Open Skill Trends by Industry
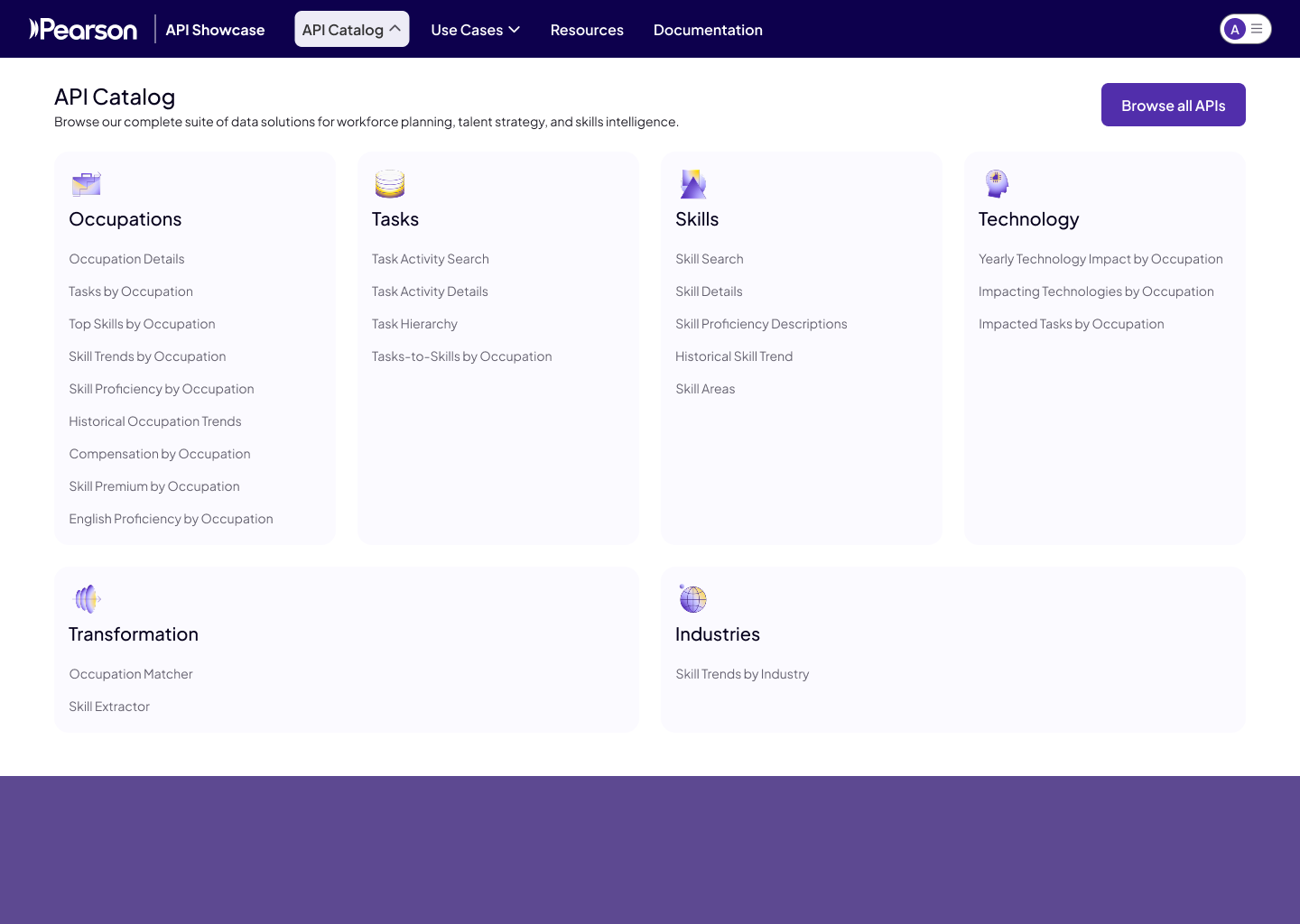Screen dimensions: 1300x924 [x=742, y=674]
